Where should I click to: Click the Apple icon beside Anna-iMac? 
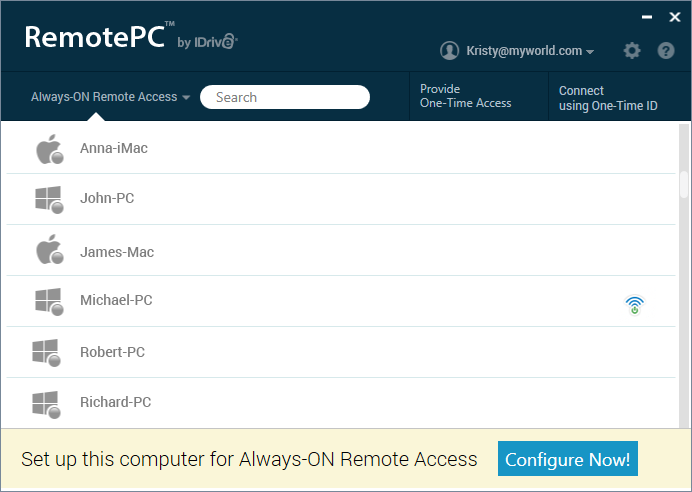click(x=48, y=149)
